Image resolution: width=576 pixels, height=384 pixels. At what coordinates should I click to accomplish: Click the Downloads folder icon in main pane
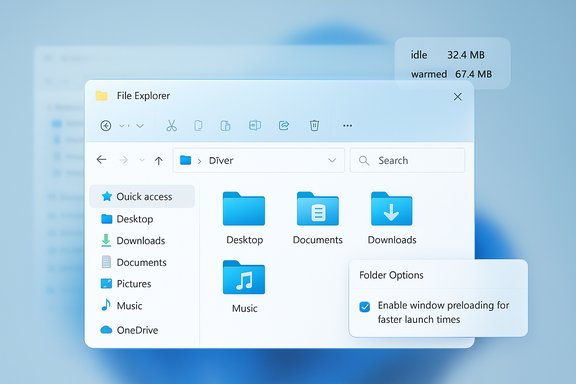click(392, 209)
